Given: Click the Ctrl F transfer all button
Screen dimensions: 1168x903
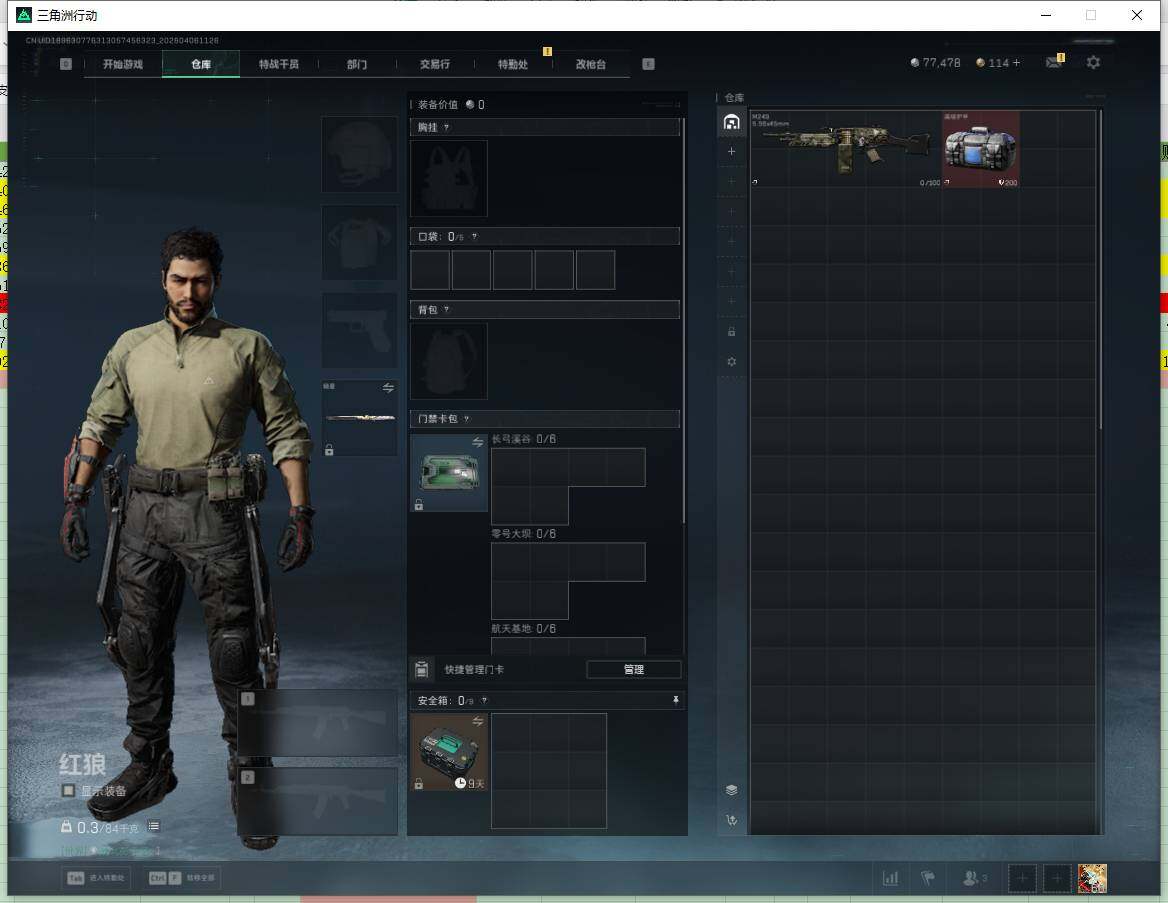Looking at the screenshot, I should [x=182, y=878].
